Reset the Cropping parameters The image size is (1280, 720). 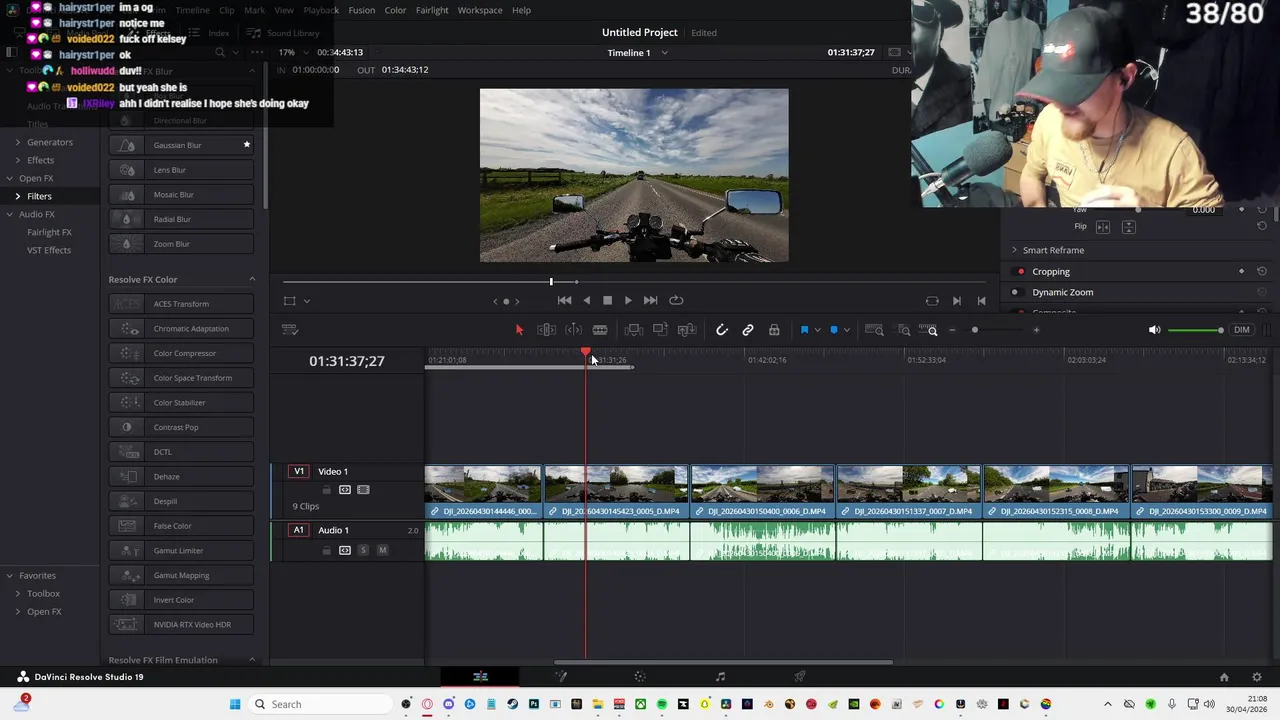pyautogui.click(x=1262, y=271)
